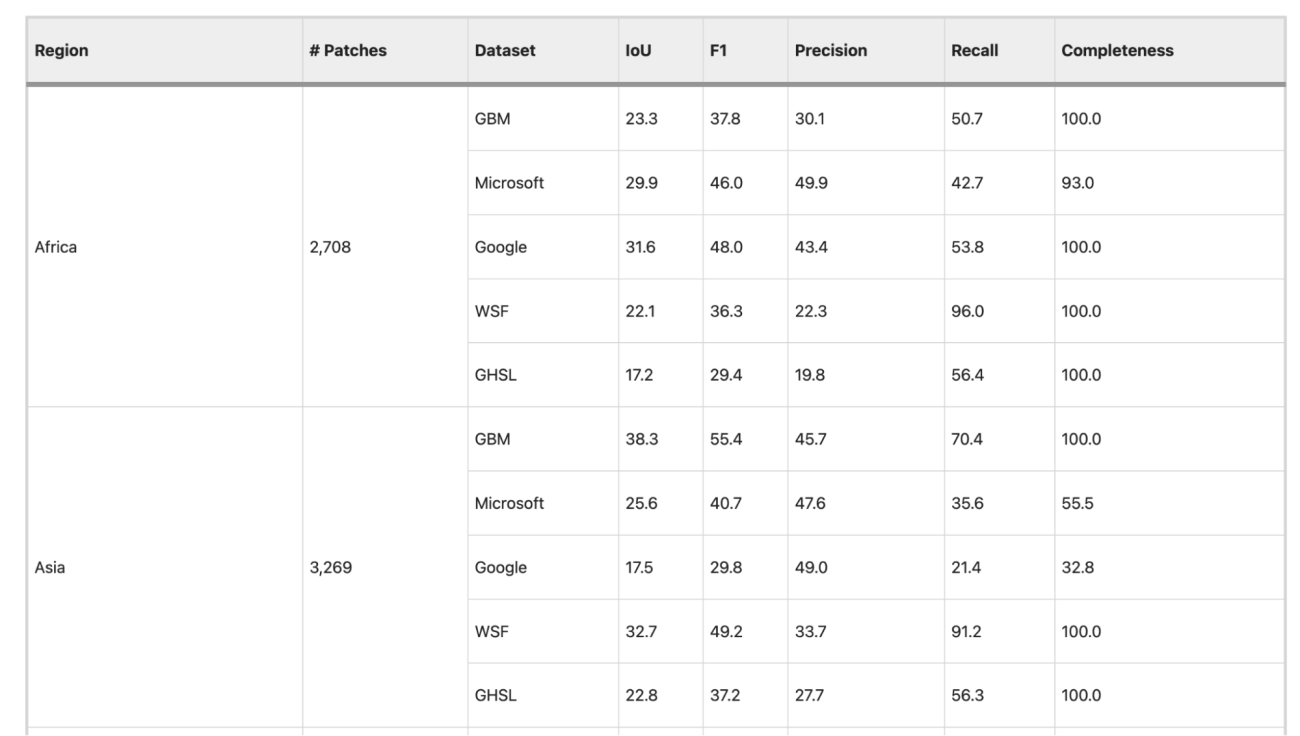Select the 19.8 precision value

810,375
